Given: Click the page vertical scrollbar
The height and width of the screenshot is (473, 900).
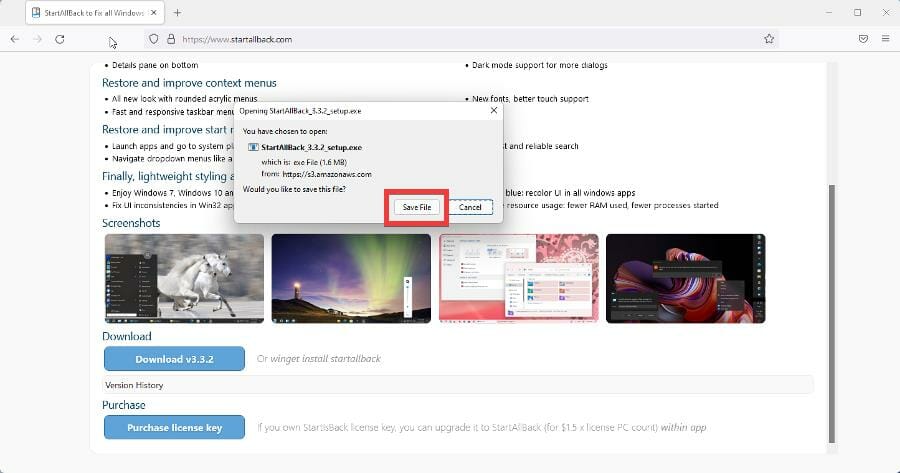Looking at the screenshot, I should point(832,313).
